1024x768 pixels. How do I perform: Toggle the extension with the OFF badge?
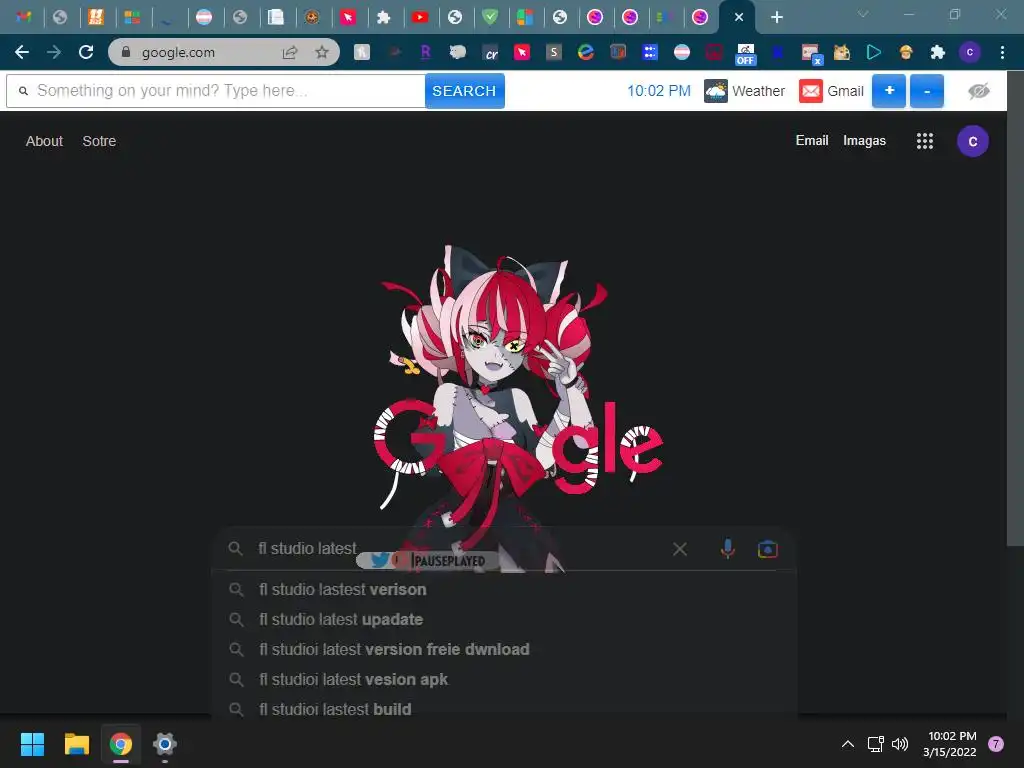(745, 54)
